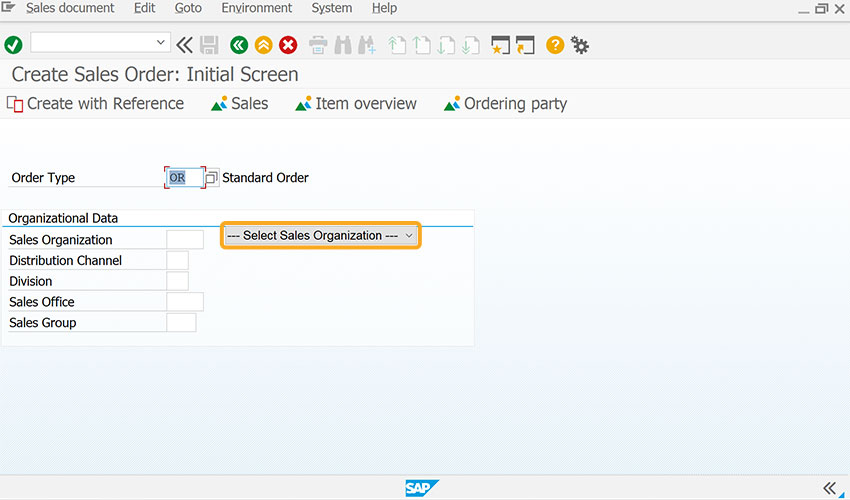Open the Environment menu
The image size is (850, 500).
pyautogui.click(x=256, y=8)
